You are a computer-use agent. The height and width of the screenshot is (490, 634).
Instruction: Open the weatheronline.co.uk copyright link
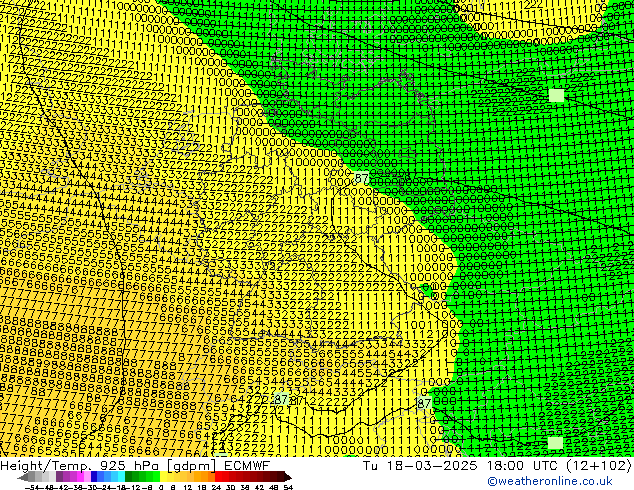click(x=550, y=481)
